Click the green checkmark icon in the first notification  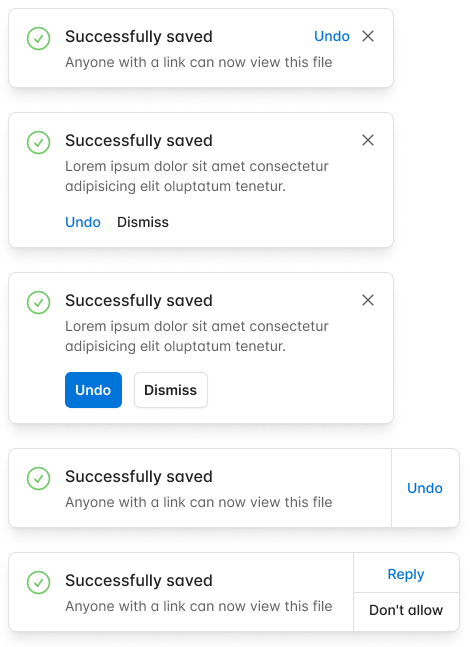point(38,38)
